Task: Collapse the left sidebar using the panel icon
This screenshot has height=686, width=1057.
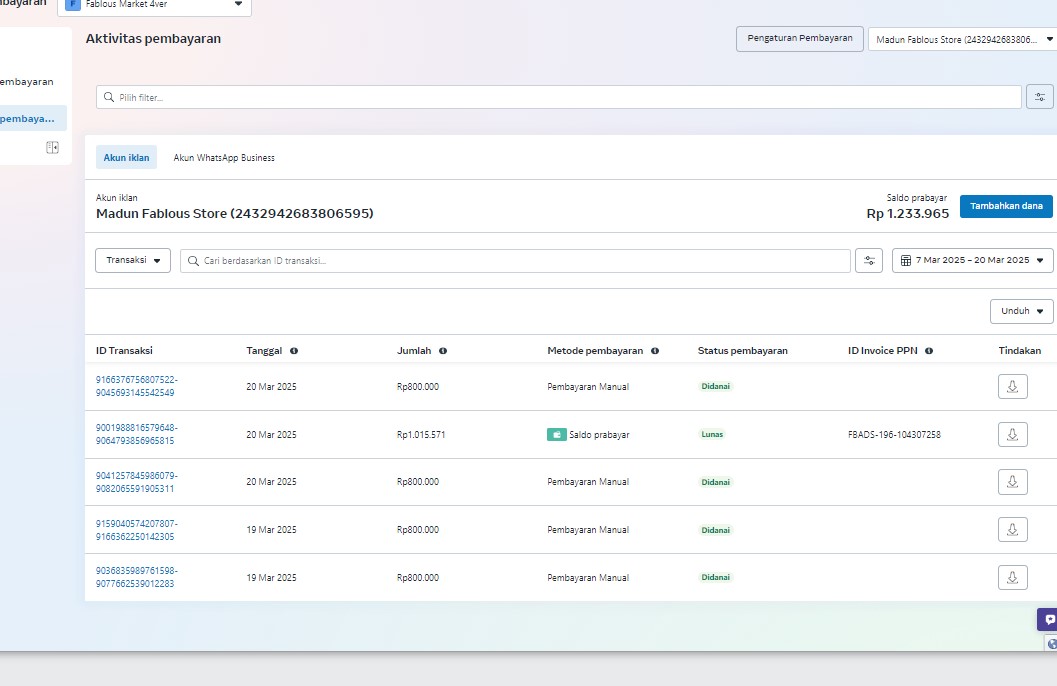Action: 52,148
